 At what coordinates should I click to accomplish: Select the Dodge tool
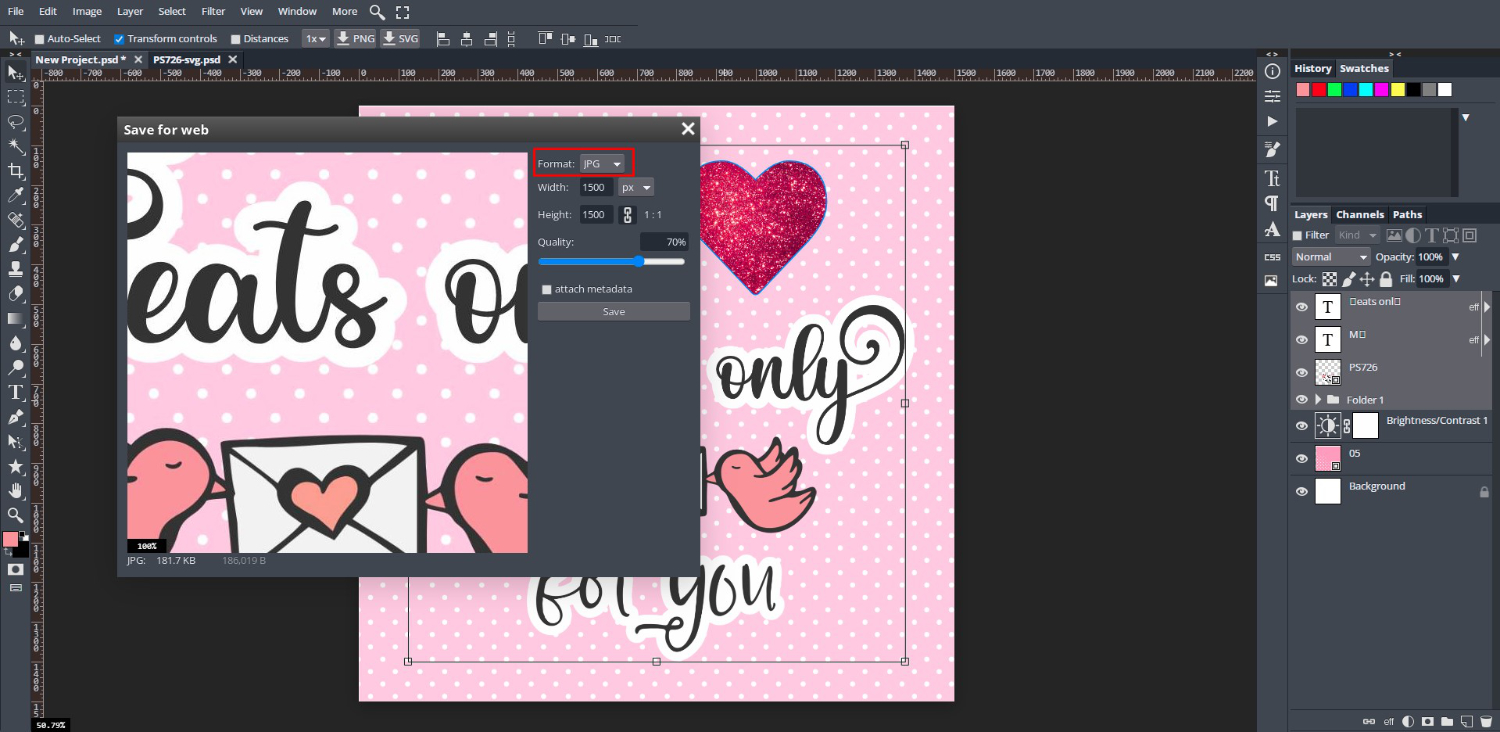(15, 367)
